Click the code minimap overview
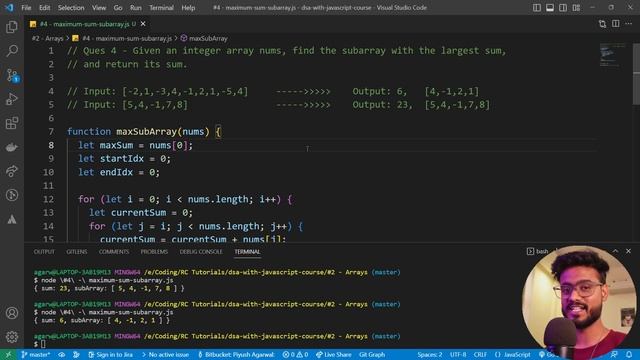Viewport: 640px width, 360px height. coord(612,55)
